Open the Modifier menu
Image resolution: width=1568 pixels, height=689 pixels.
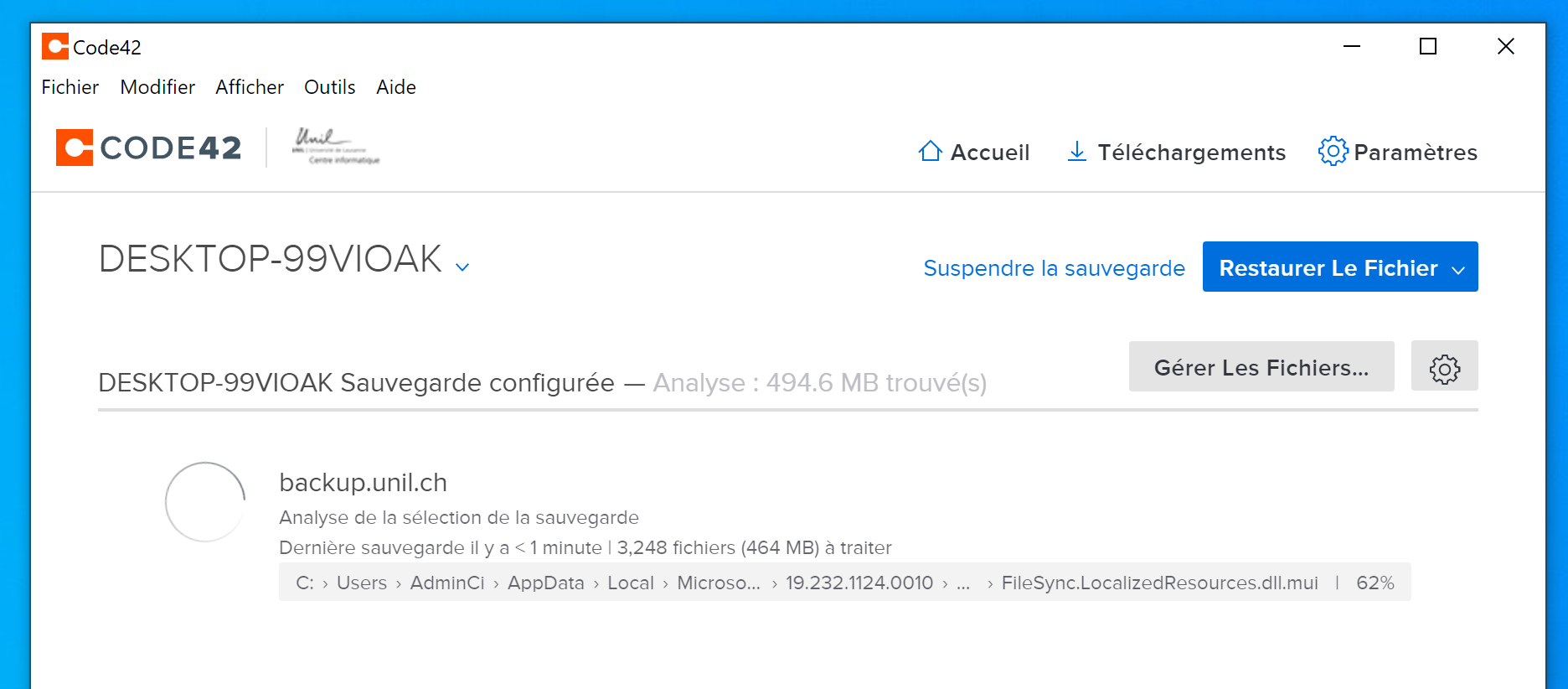[157, 87]
